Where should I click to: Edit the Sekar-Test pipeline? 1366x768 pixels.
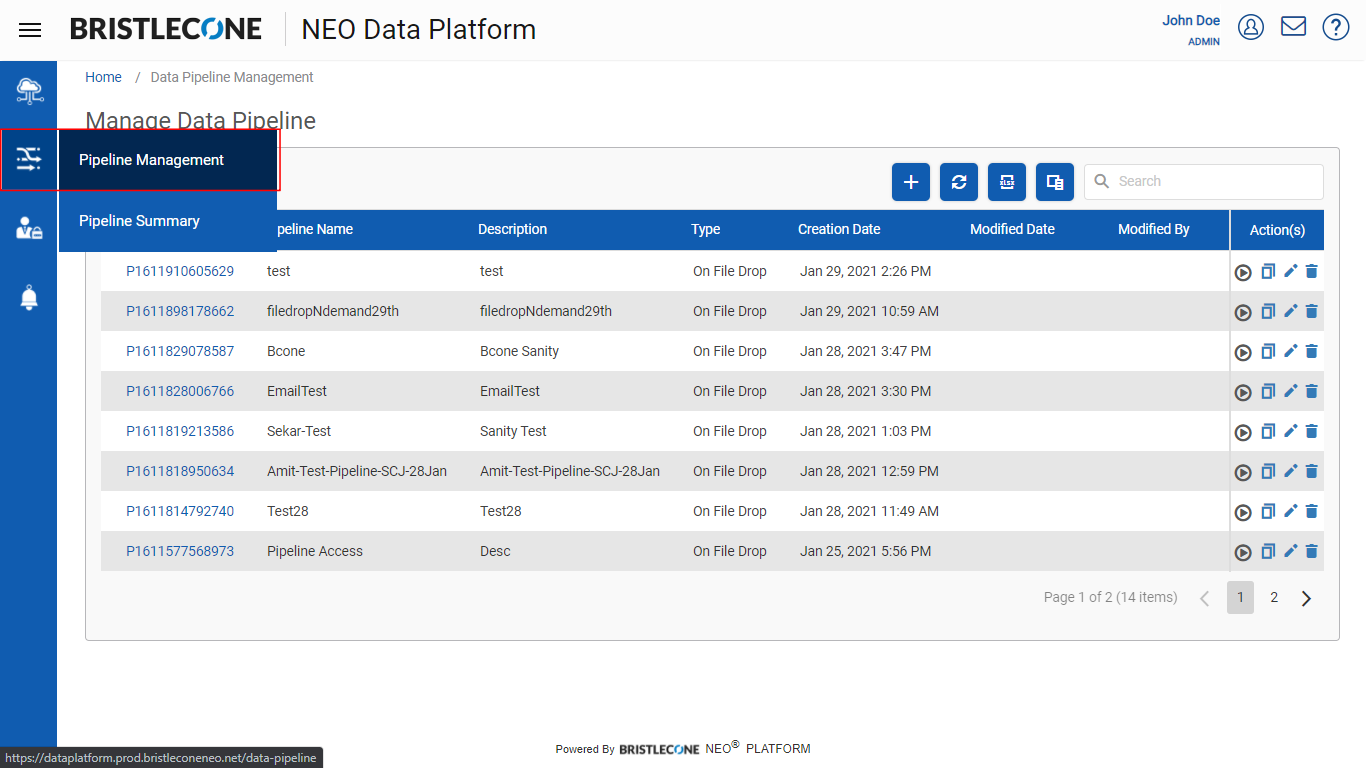point(1290,431)
